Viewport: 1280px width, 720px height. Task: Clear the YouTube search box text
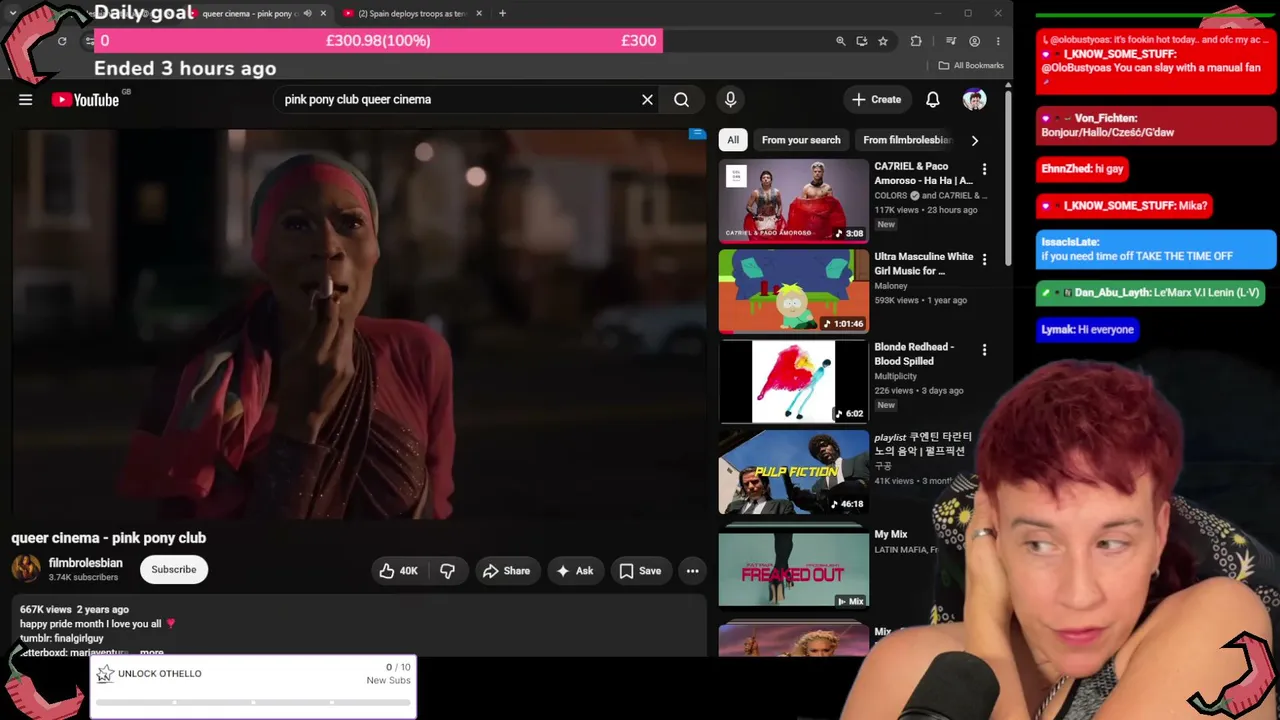click(x=647, y=99)
